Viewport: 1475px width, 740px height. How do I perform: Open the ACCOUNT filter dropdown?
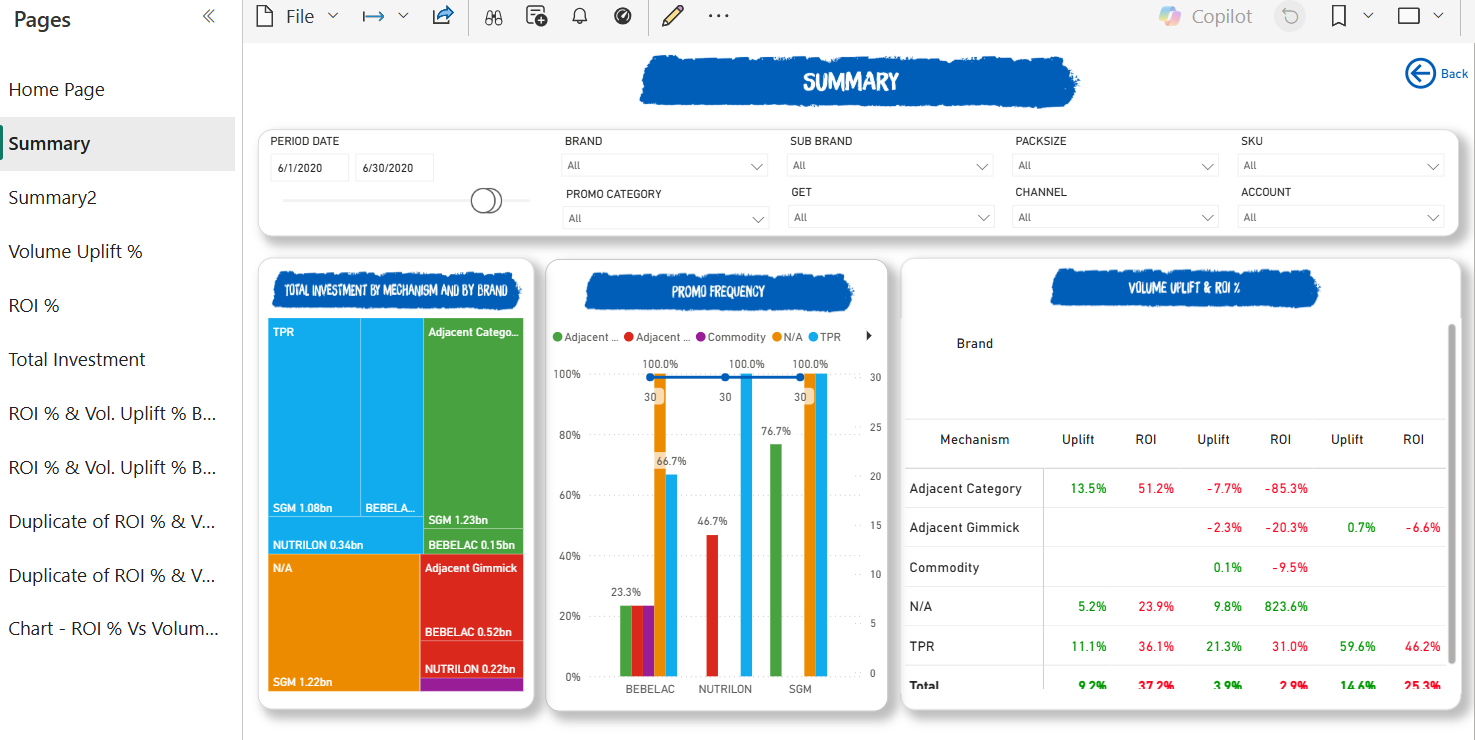click(x=1342, y=217)
